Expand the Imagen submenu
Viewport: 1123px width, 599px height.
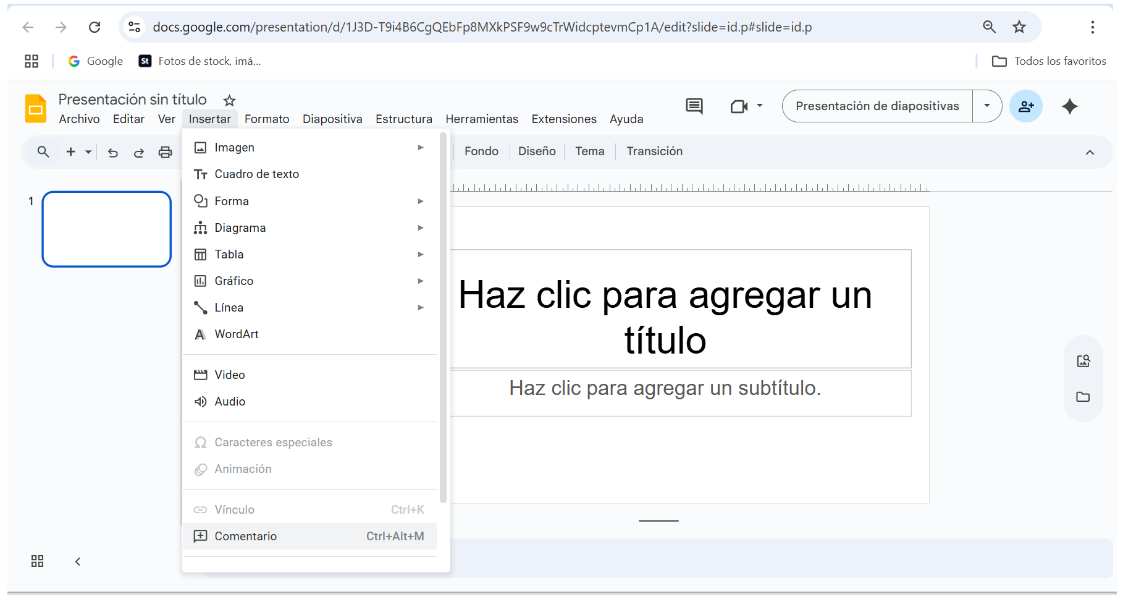pos(420,148)
